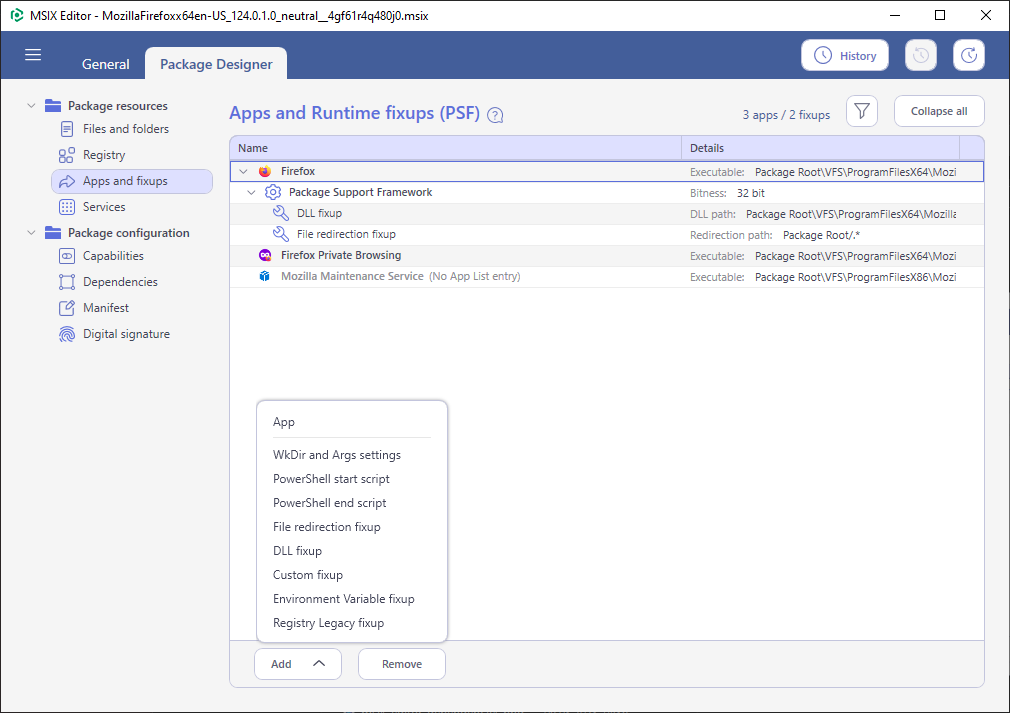Open the PSF help question icon

pyautogui.click(x=495, y=115)
